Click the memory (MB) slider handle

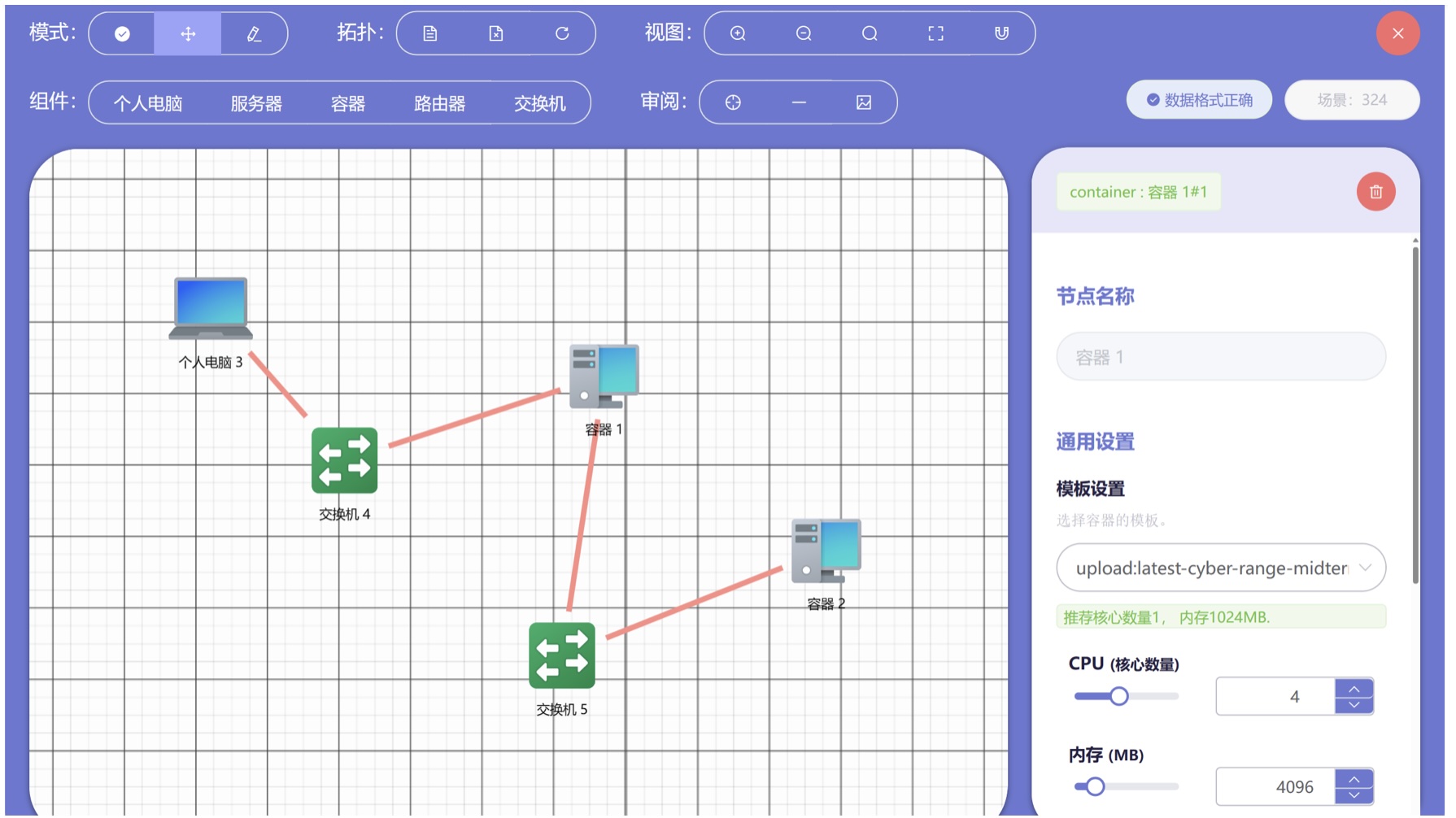coord(1095,786)
